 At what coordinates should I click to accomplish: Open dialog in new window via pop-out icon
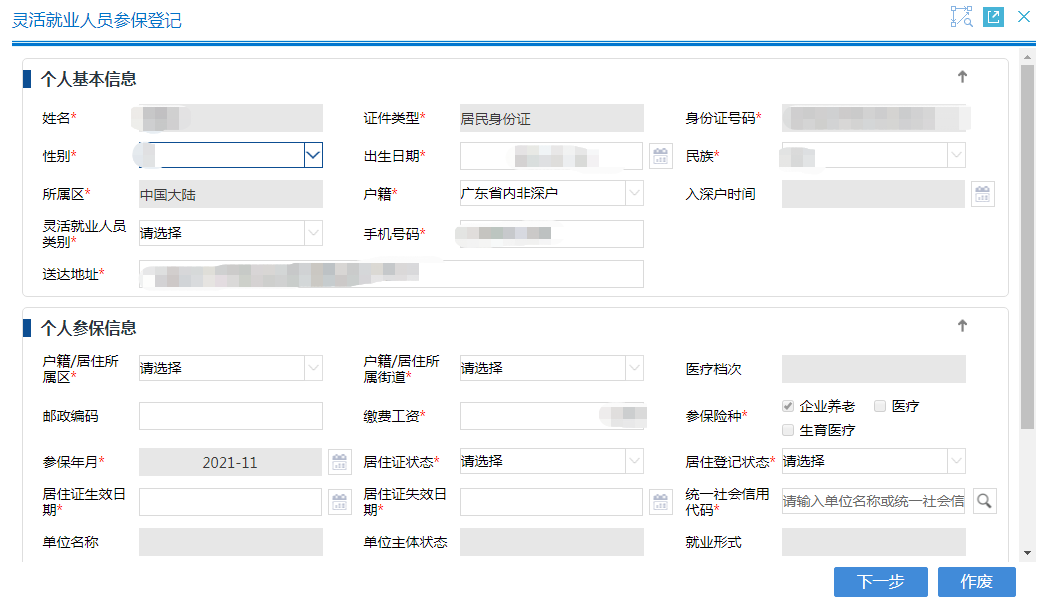pyautogui.click(x=991, y=16)
